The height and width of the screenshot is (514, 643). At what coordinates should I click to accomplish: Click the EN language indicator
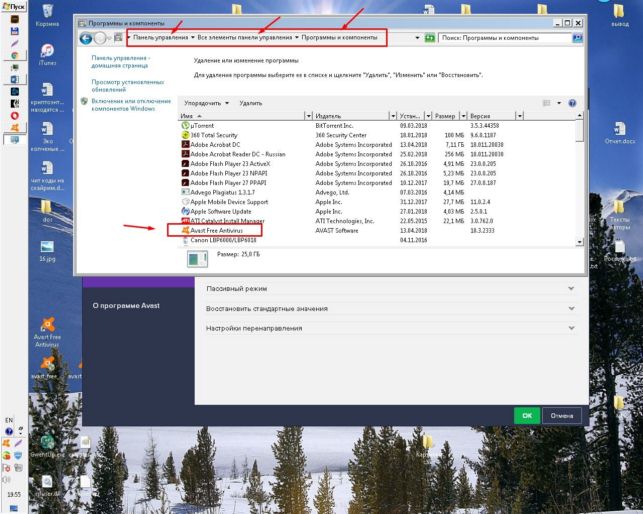click(9, 420)
